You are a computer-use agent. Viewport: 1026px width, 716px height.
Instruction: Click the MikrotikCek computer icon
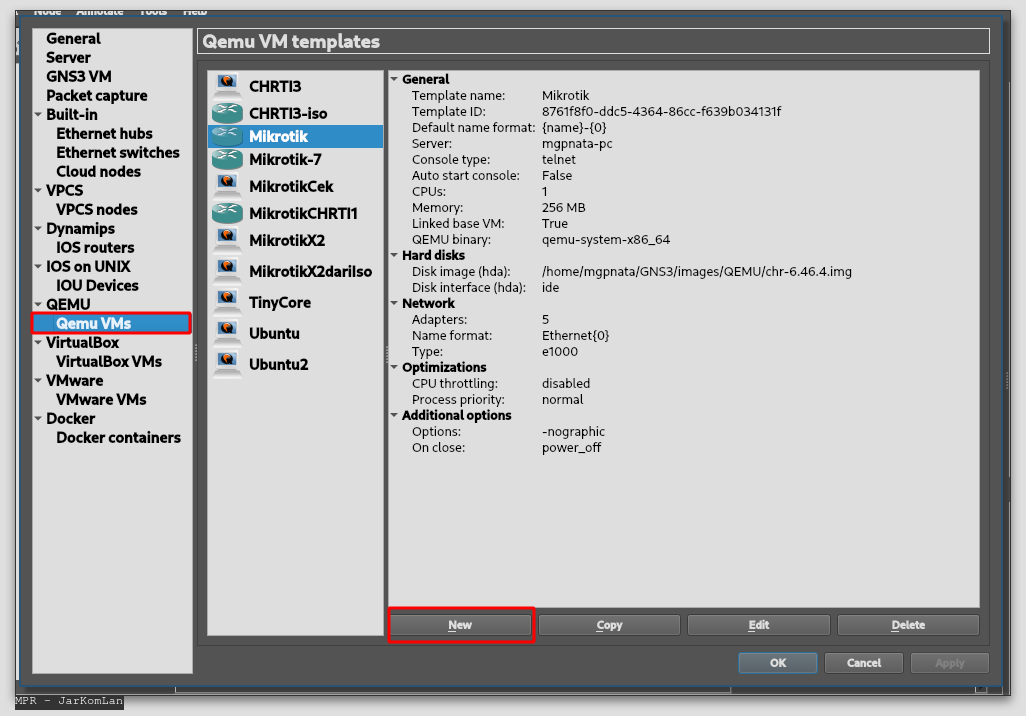pos(227,186)
